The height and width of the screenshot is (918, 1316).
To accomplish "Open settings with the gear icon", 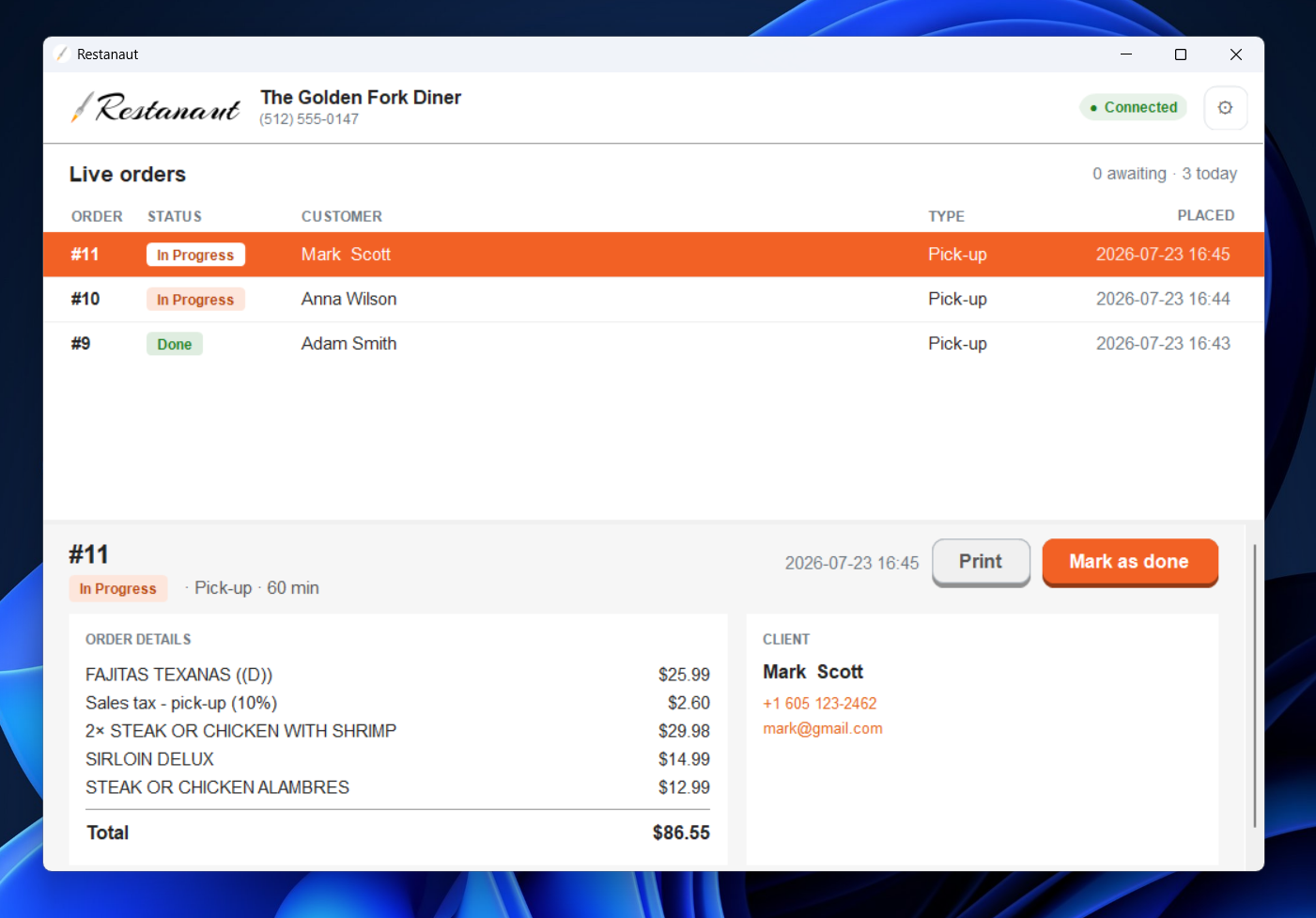I will click(1225, 108).
